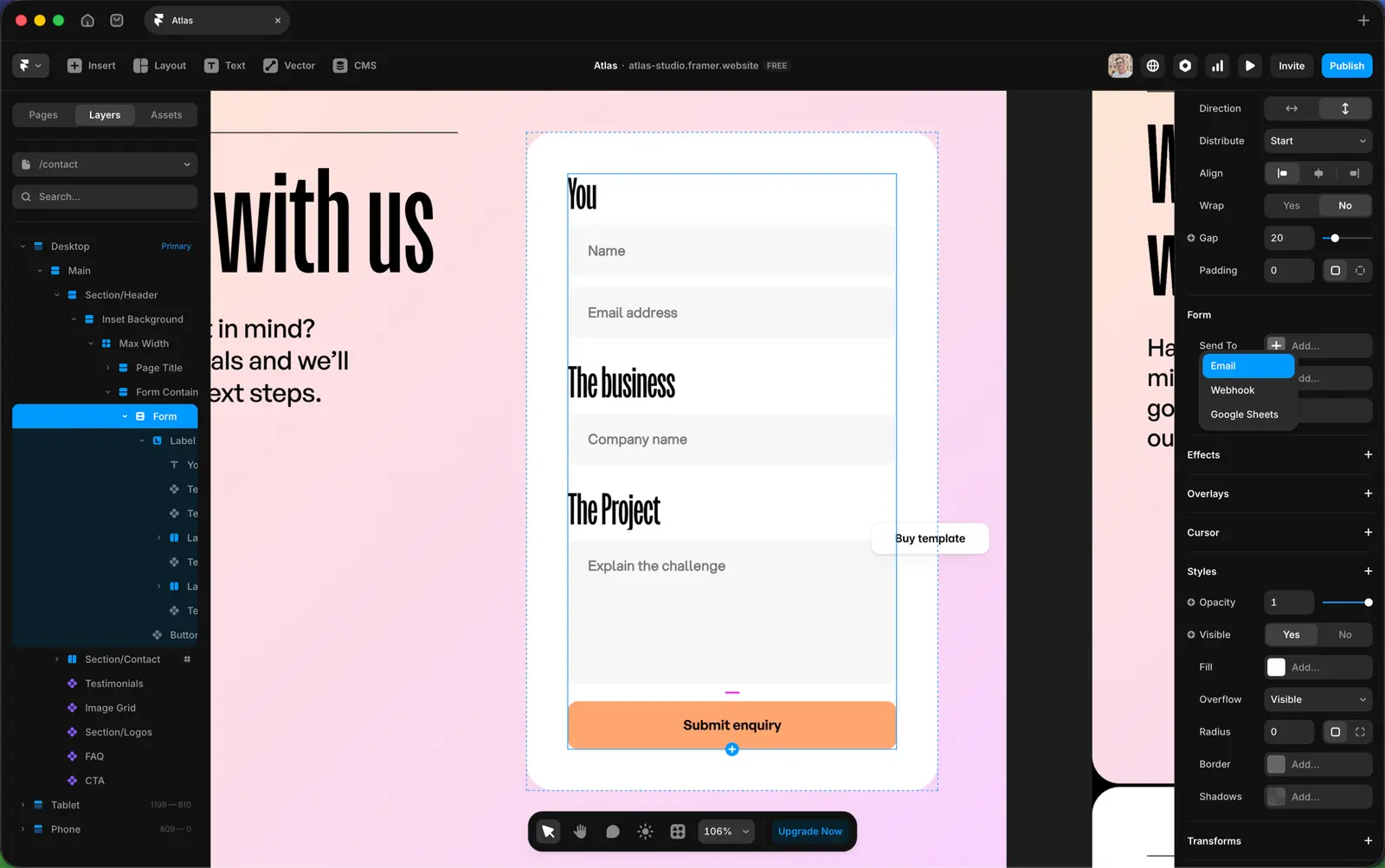1385x868 pixels.
Task: Set Visible to Yes
Action: click(x=1292, y=635)
